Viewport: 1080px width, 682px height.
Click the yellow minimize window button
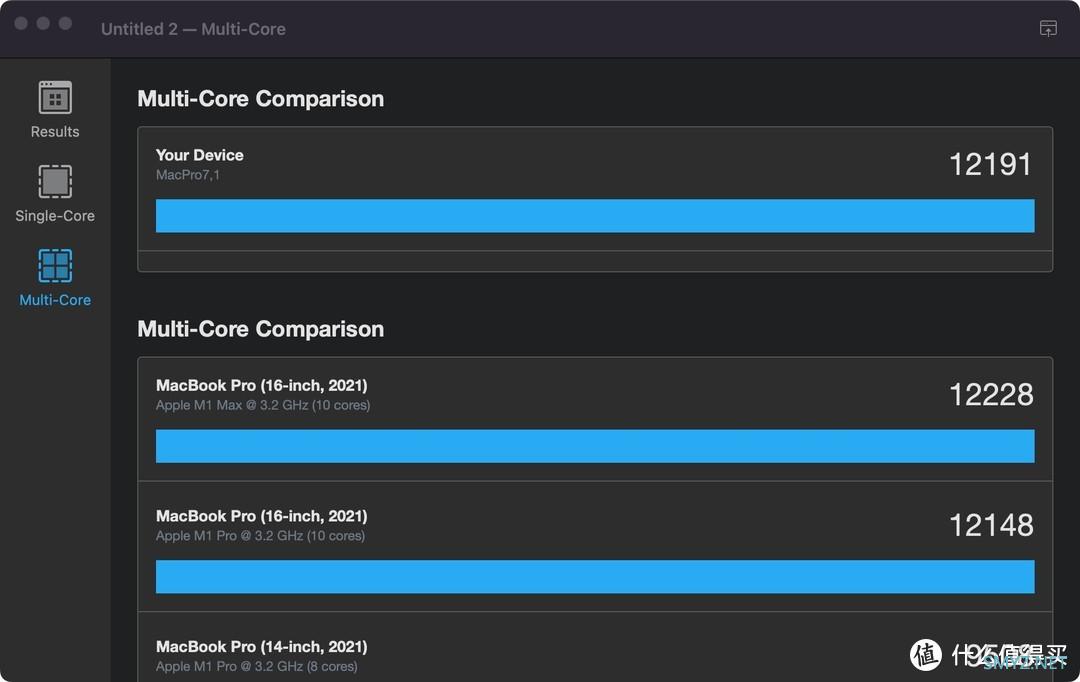tap(43, 23)
